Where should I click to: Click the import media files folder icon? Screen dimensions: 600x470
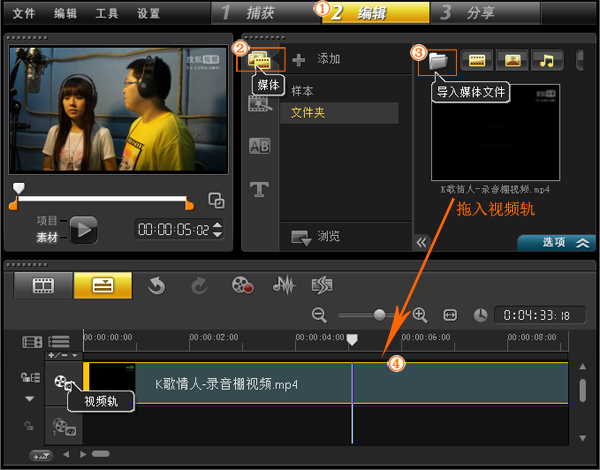click(x=438, y=61)
